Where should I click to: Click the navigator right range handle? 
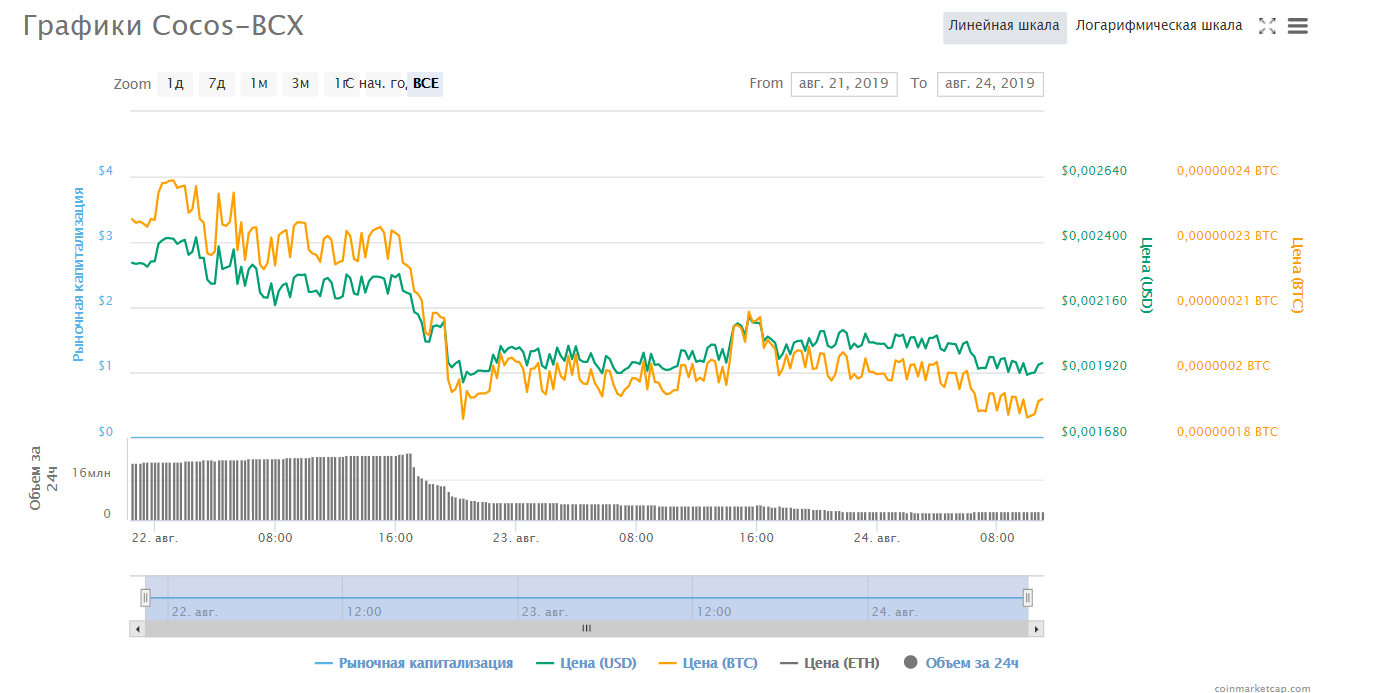[x=1028, y=598]
